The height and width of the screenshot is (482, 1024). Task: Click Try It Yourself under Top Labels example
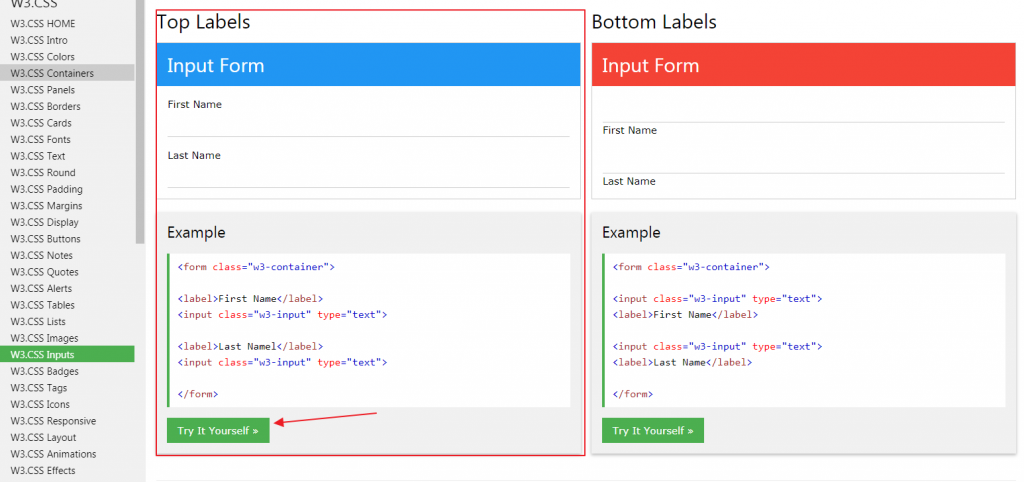[218, 431]
